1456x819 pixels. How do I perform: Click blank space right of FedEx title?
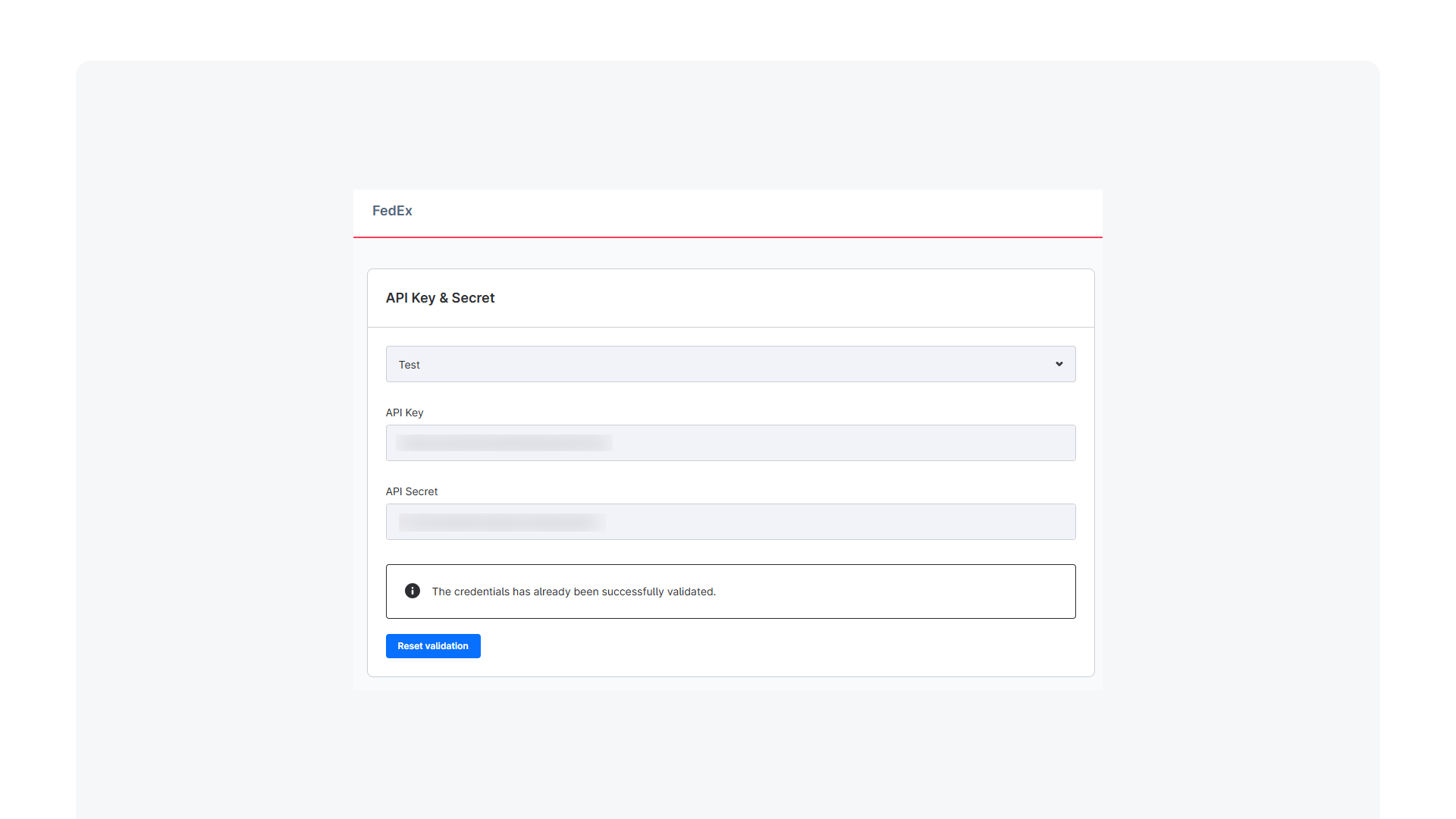758,212
